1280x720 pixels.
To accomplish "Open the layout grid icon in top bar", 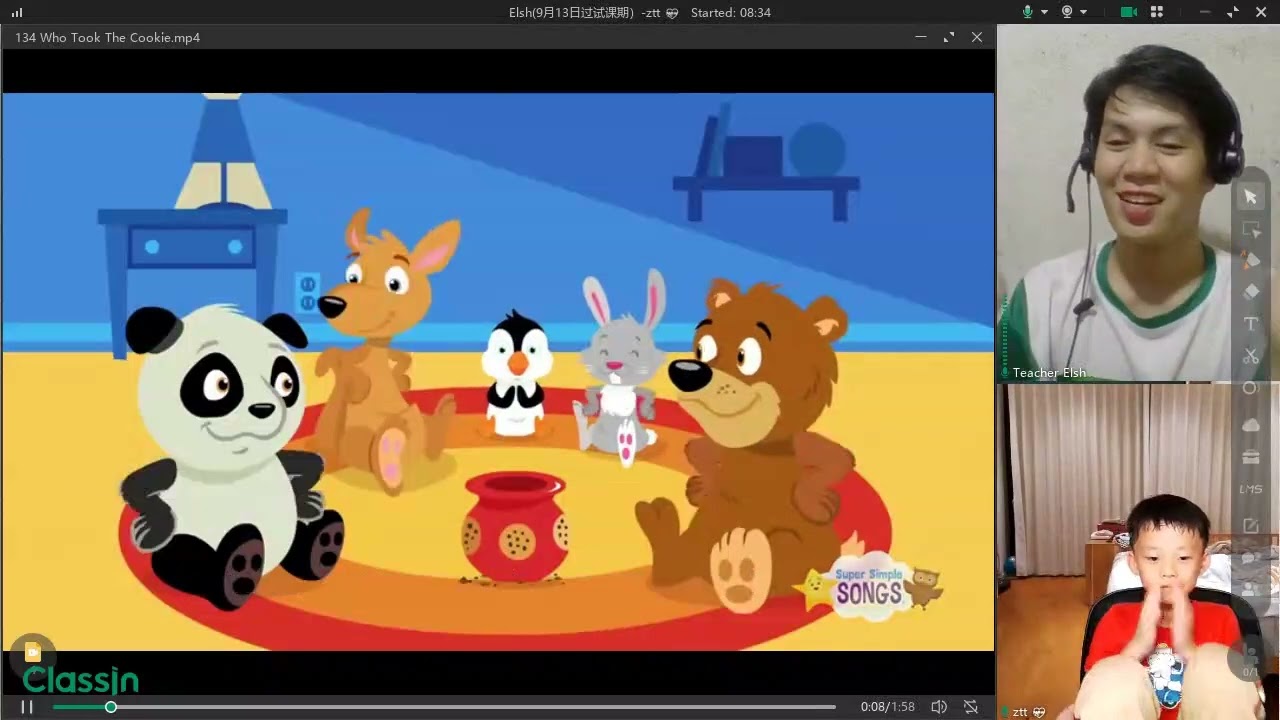I will pyautogui.click(x=1157, y=12).
